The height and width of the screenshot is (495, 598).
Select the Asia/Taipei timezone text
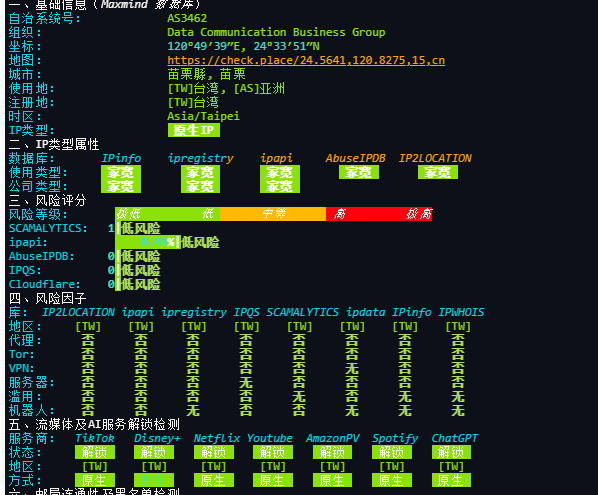(203, 116)
